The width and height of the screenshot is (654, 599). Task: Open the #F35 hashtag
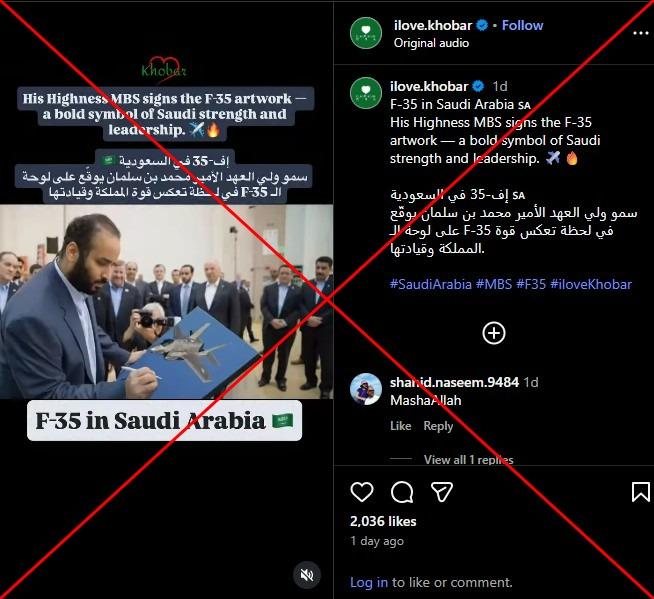click(x=531, y=284)
